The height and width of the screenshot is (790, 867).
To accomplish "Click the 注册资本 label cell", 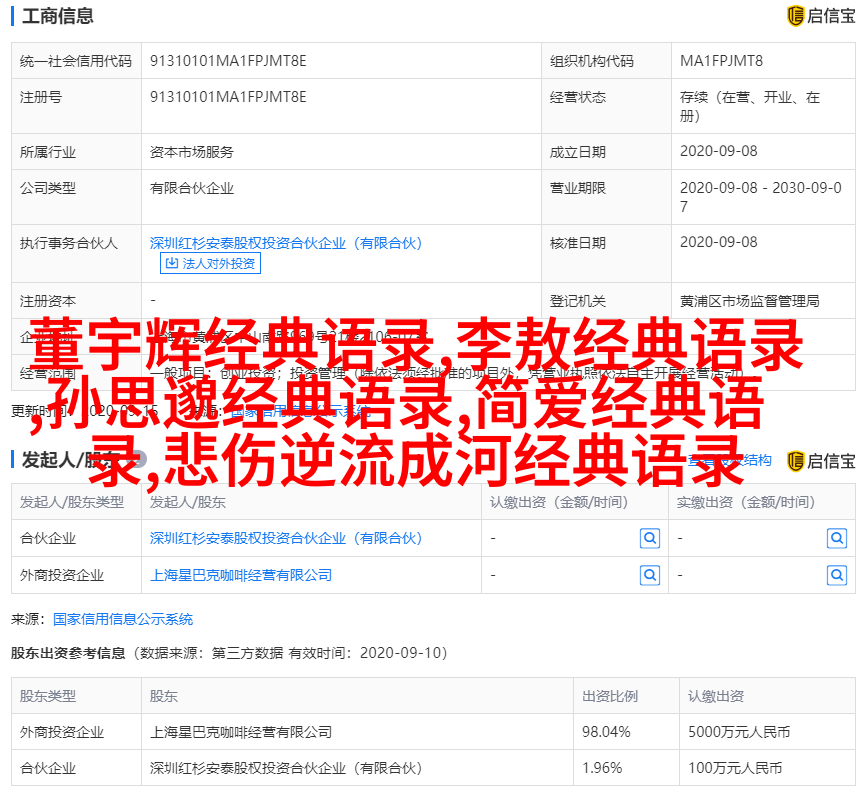I will click(x=76, y=301).
